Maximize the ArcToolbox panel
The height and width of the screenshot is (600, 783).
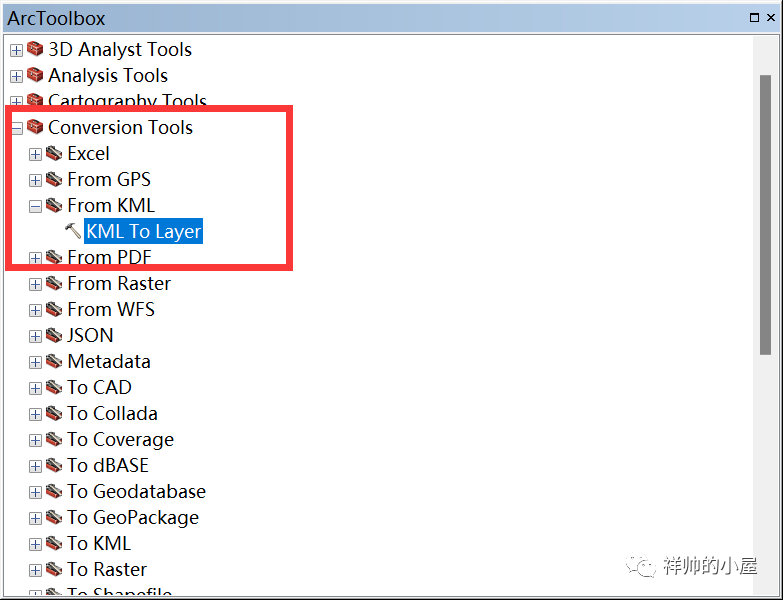755,17
